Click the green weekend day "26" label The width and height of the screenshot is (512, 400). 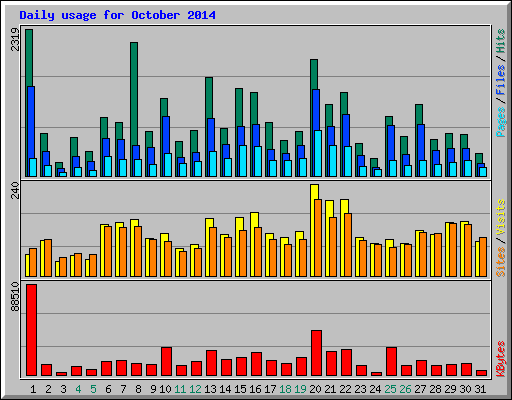[x=405, y=389]
